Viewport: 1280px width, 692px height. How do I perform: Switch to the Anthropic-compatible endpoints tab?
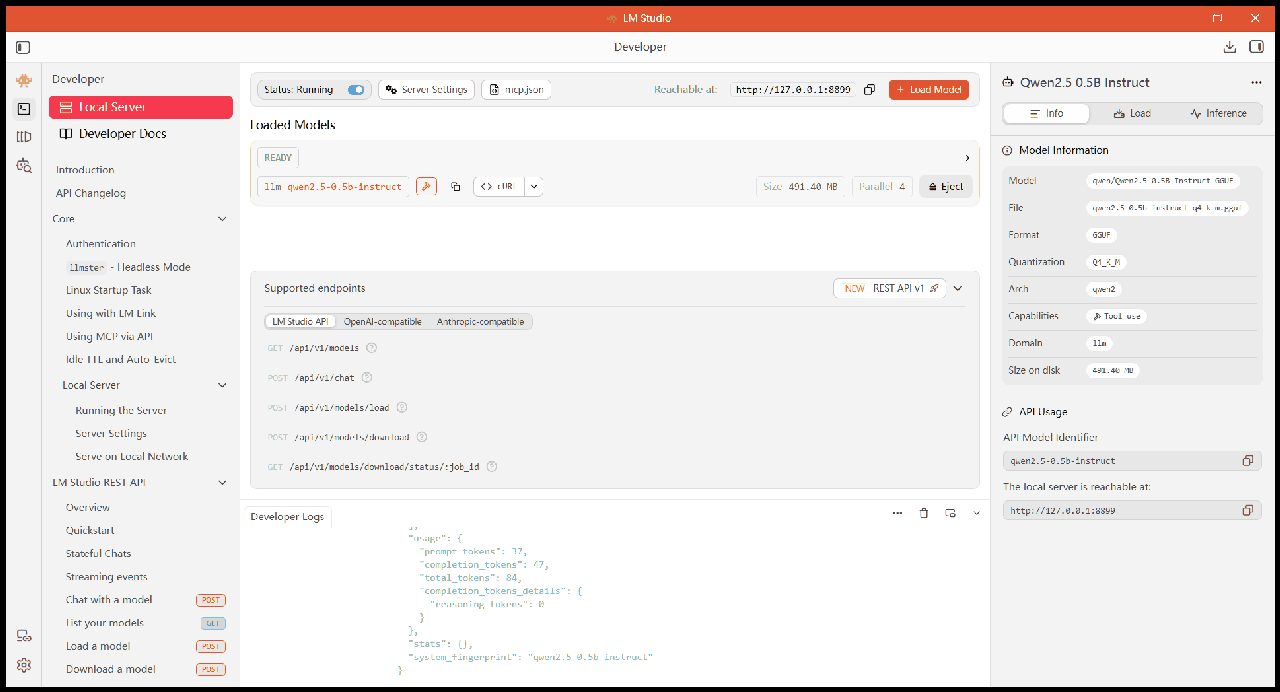point(480,322)
